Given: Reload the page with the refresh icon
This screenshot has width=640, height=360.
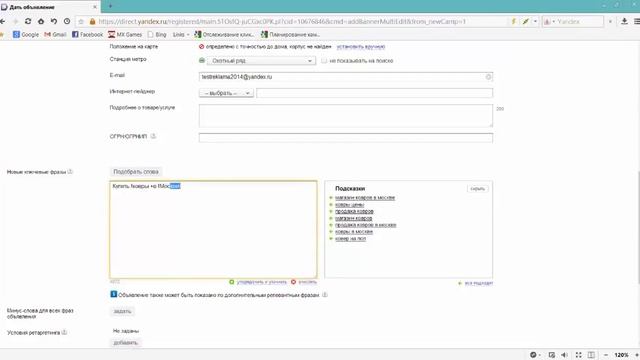Looking at the screenshot, I should coord(28,21).
